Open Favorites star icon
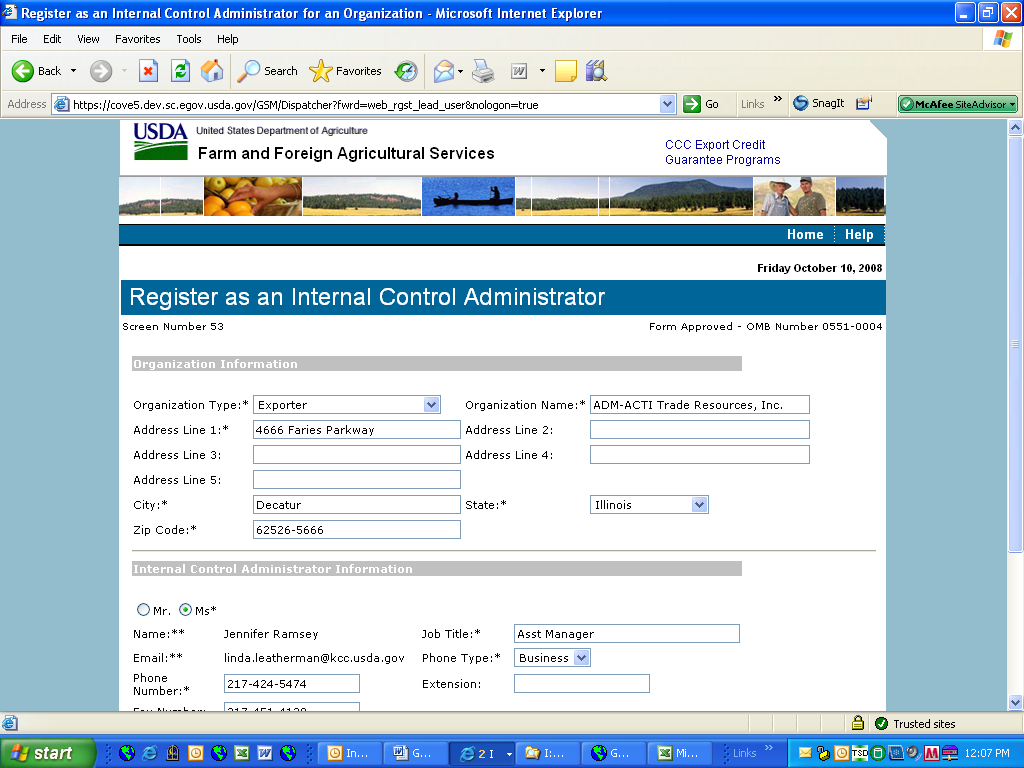This screenshot has width=1024, height=768. click(320, 71)
